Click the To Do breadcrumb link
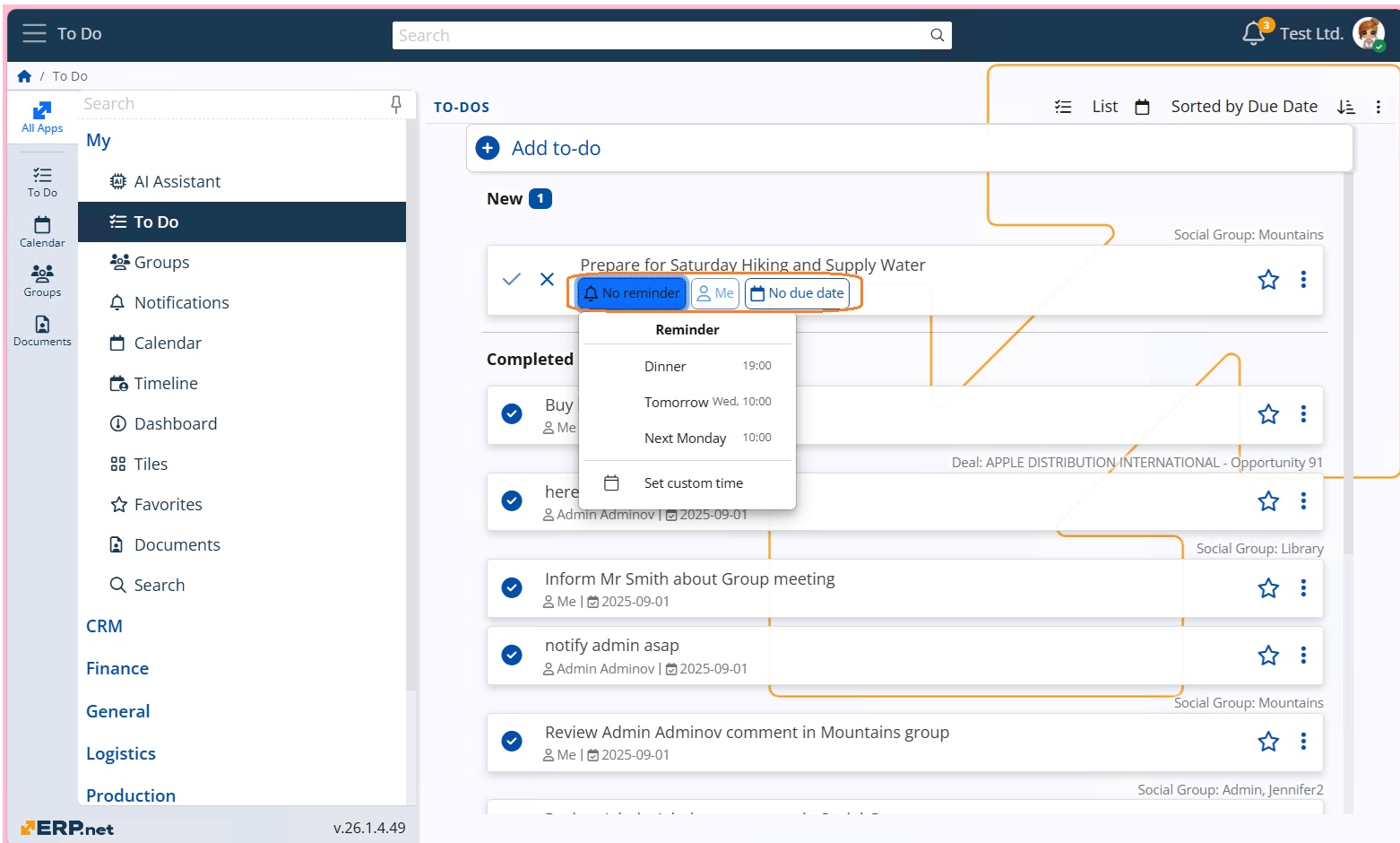This screenshot has height=843, width=1400. (x=70, y=76)
